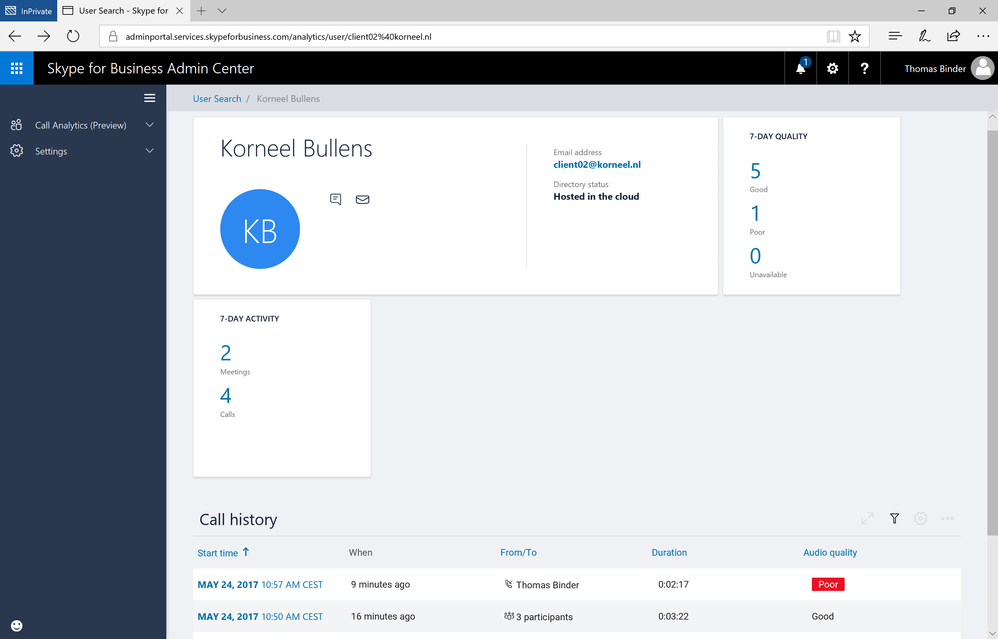Sort by Start time column header
The height and width of the screenshot is (639, 998).
218,553
